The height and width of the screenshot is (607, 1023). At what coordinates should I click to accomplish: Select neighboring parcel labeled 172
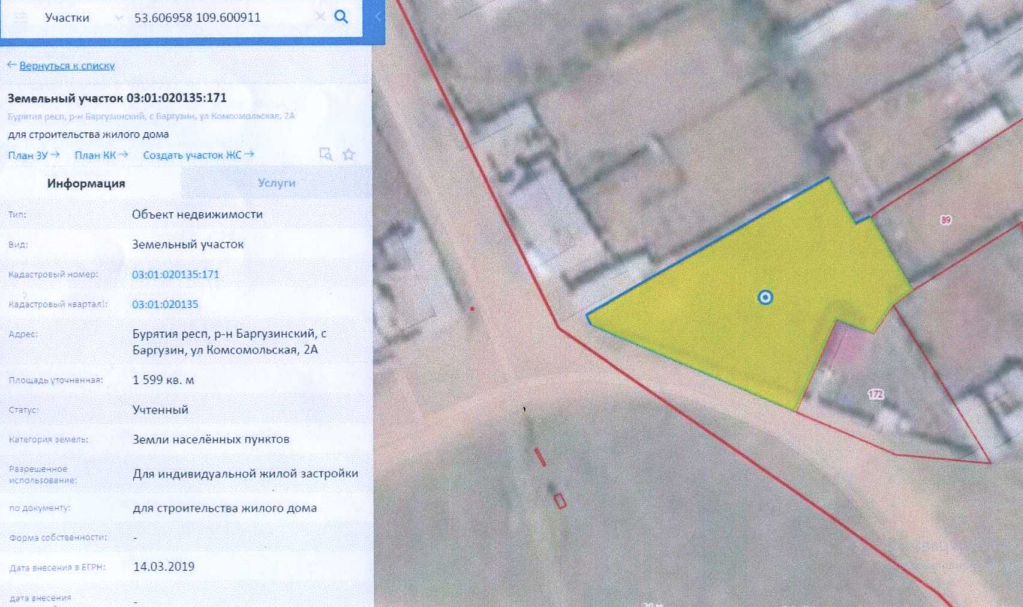(x=876, y=394)
